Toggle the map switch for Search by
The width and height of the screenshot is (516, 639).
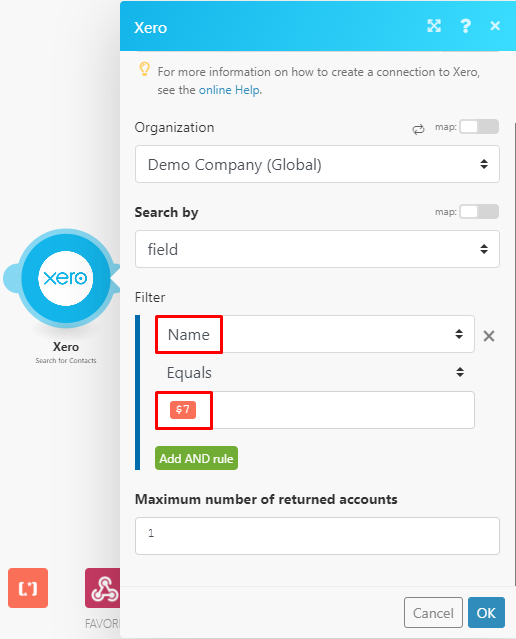[x=479, y=212]
